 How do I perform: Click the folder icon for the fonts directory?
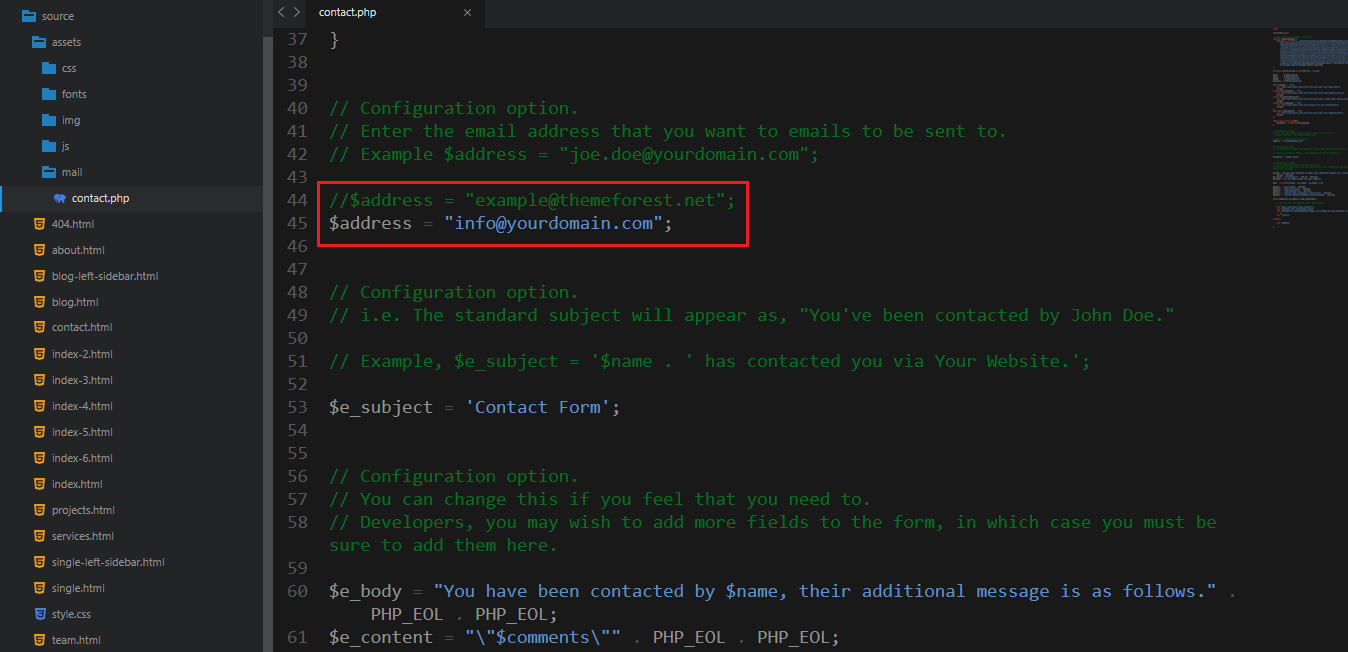pyautogui.click(x=50, y=94)
